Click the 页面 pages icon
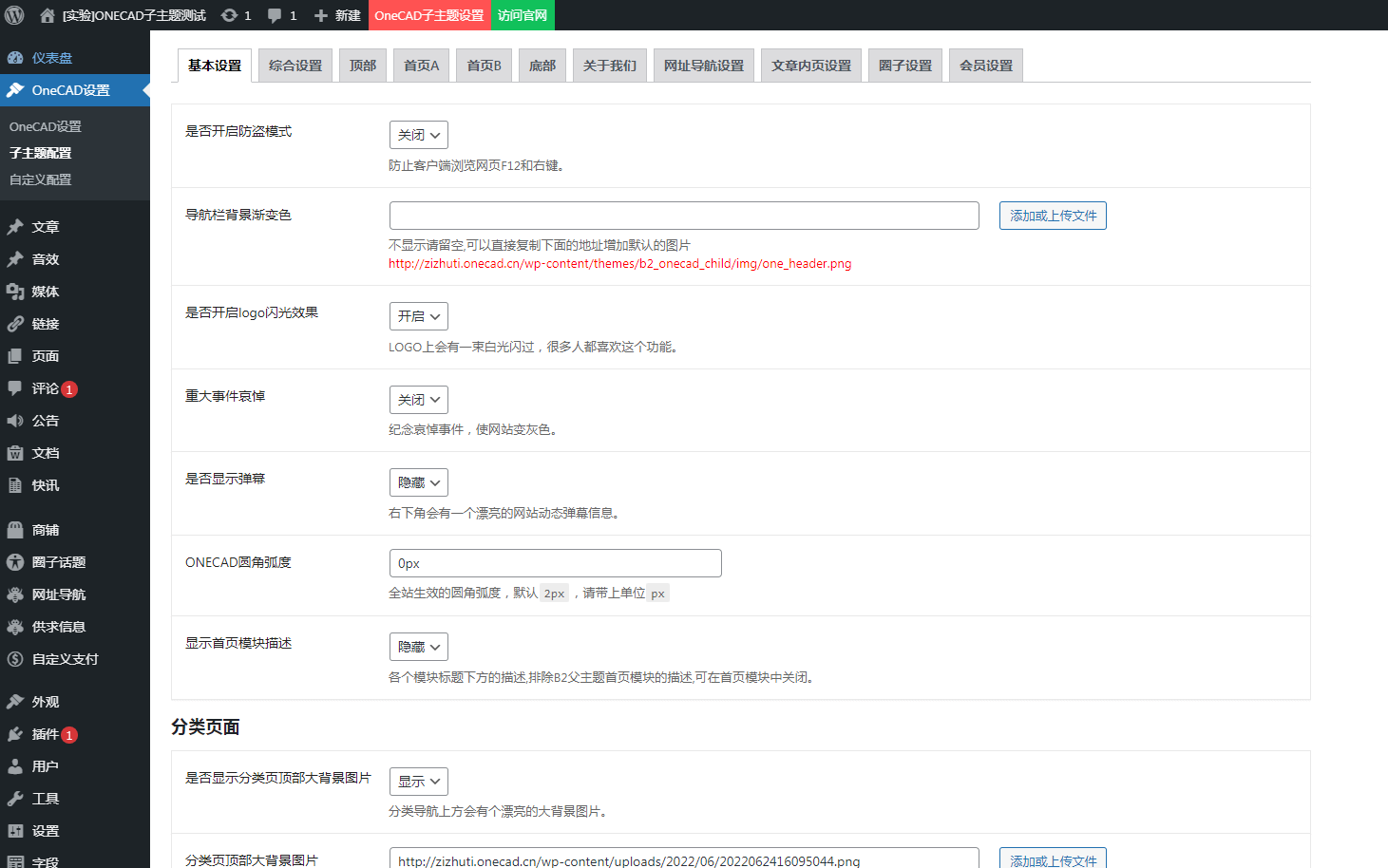Screen dimensions: 1388x868 (x=15, y=356)
